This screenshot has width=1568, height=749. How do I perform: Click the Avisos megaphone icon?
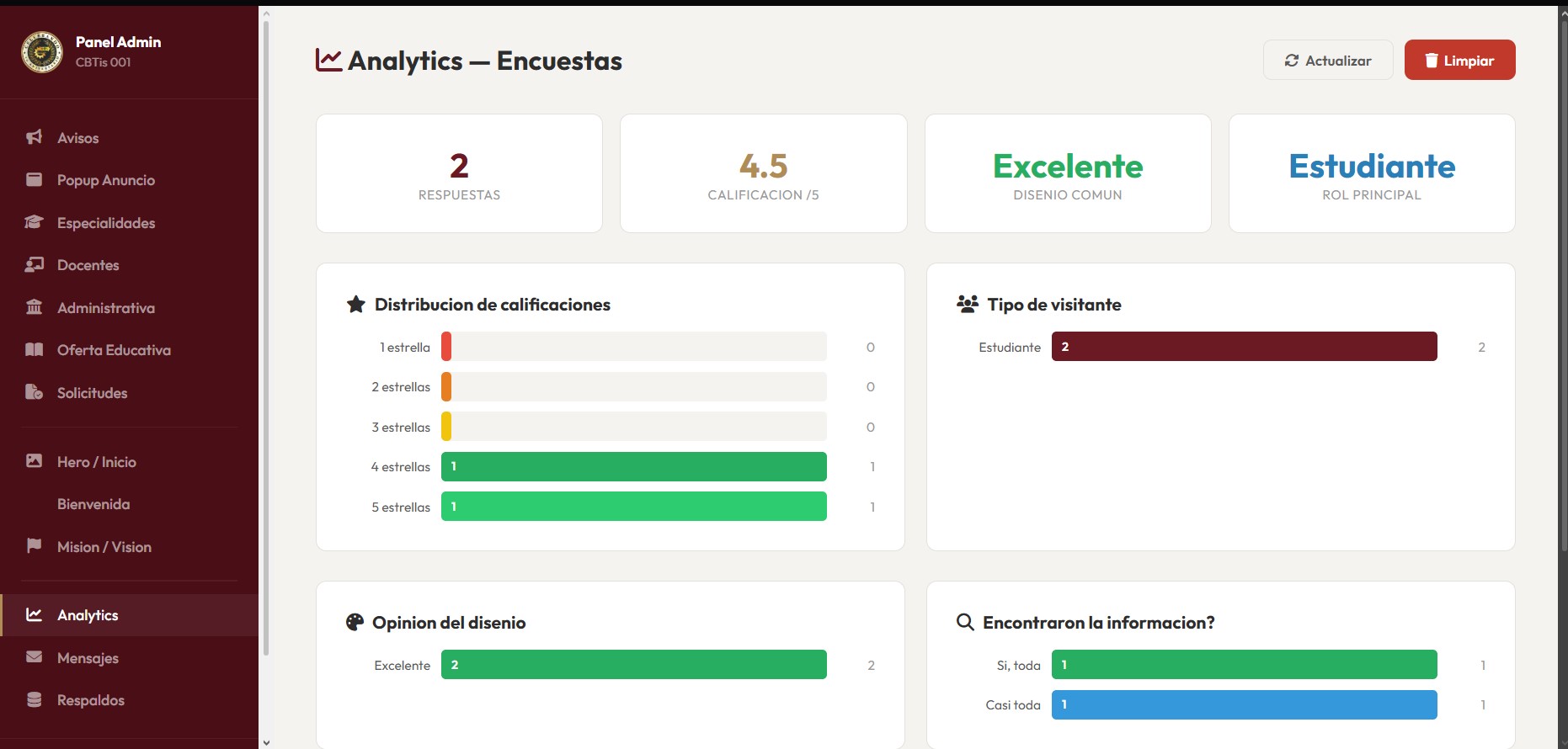click(x=34, y=137)
